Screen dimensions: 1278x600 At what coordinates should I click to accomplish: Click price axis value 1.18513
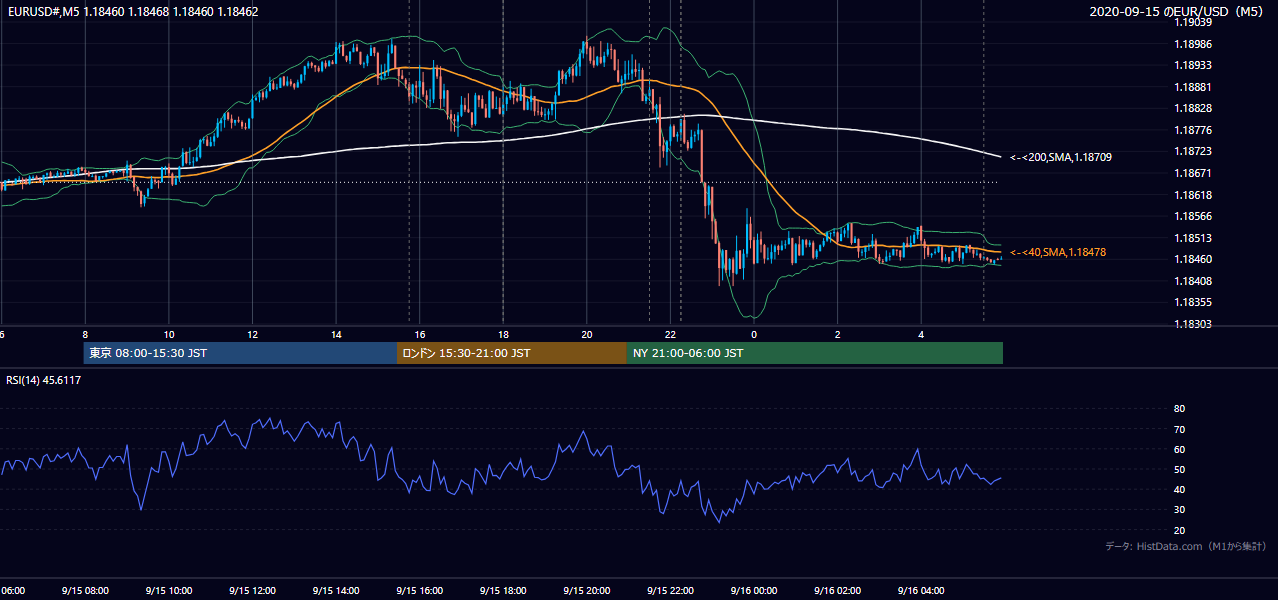[1193, 238]
